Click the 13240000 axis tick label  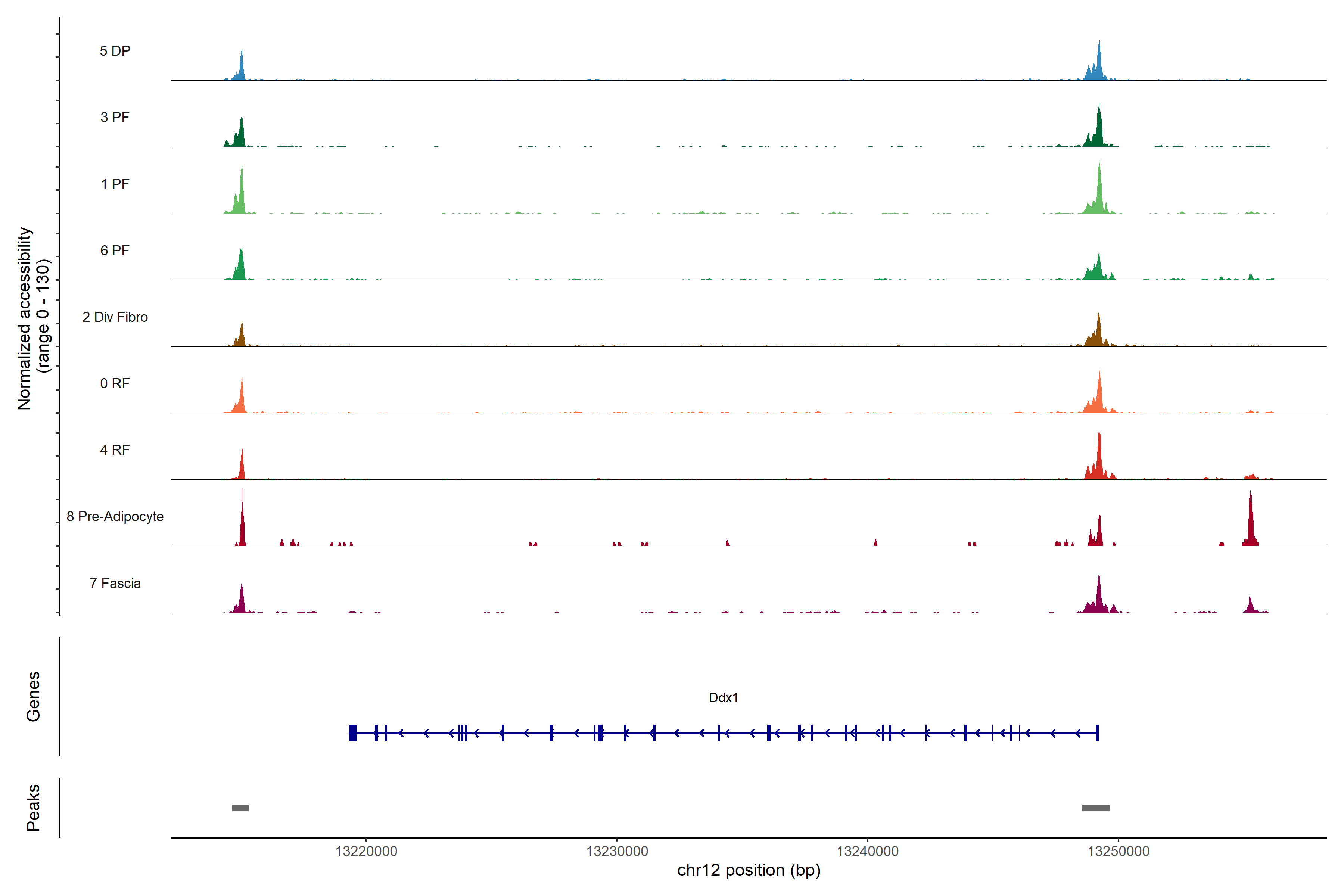(867, 852)
